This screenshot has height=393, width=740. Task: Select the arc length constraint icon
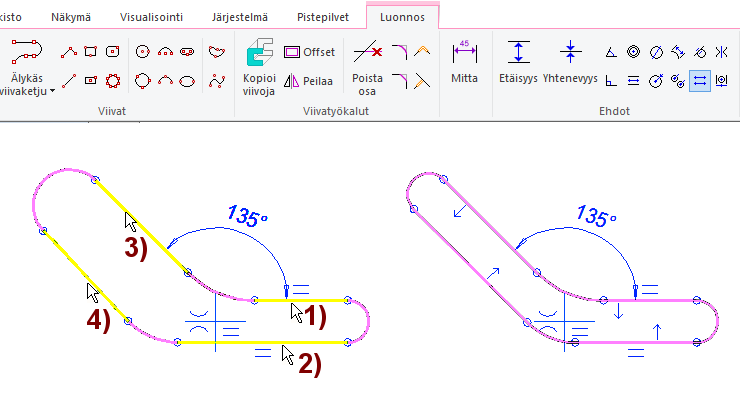click(678, 52)
